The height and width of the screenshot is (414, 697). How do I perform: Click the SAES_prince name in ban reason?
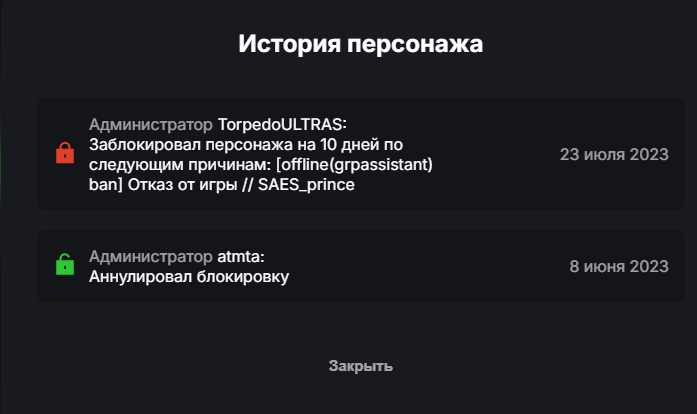pos(306,185)
